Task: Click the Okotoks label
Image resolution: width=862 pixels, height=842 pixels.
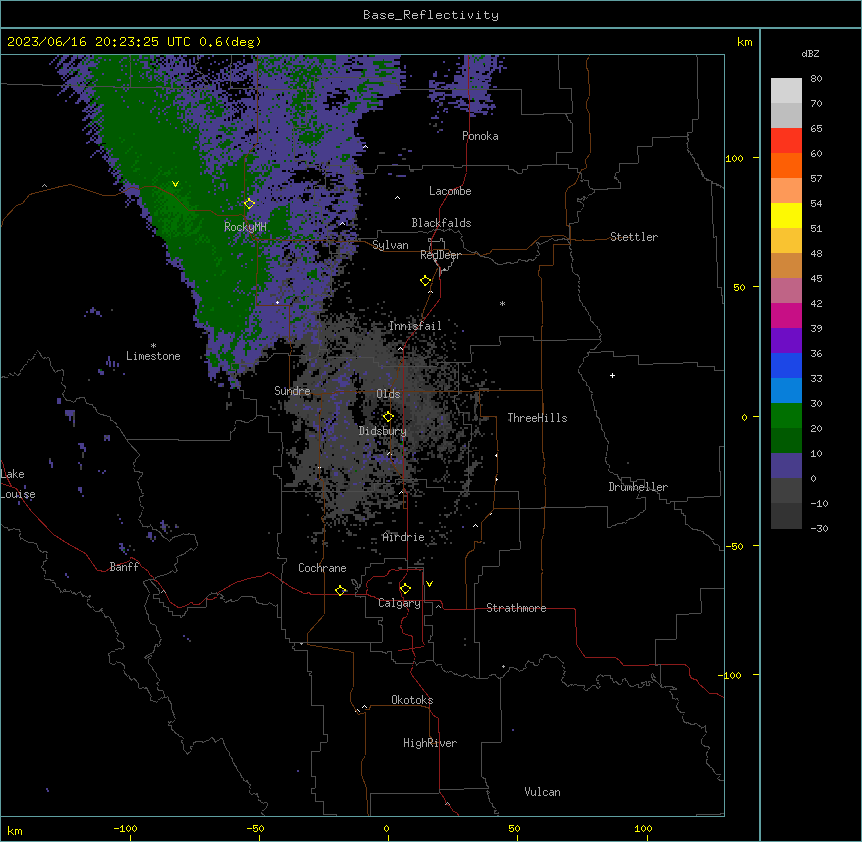Action: pyautogui.click(x=412, y=700)
